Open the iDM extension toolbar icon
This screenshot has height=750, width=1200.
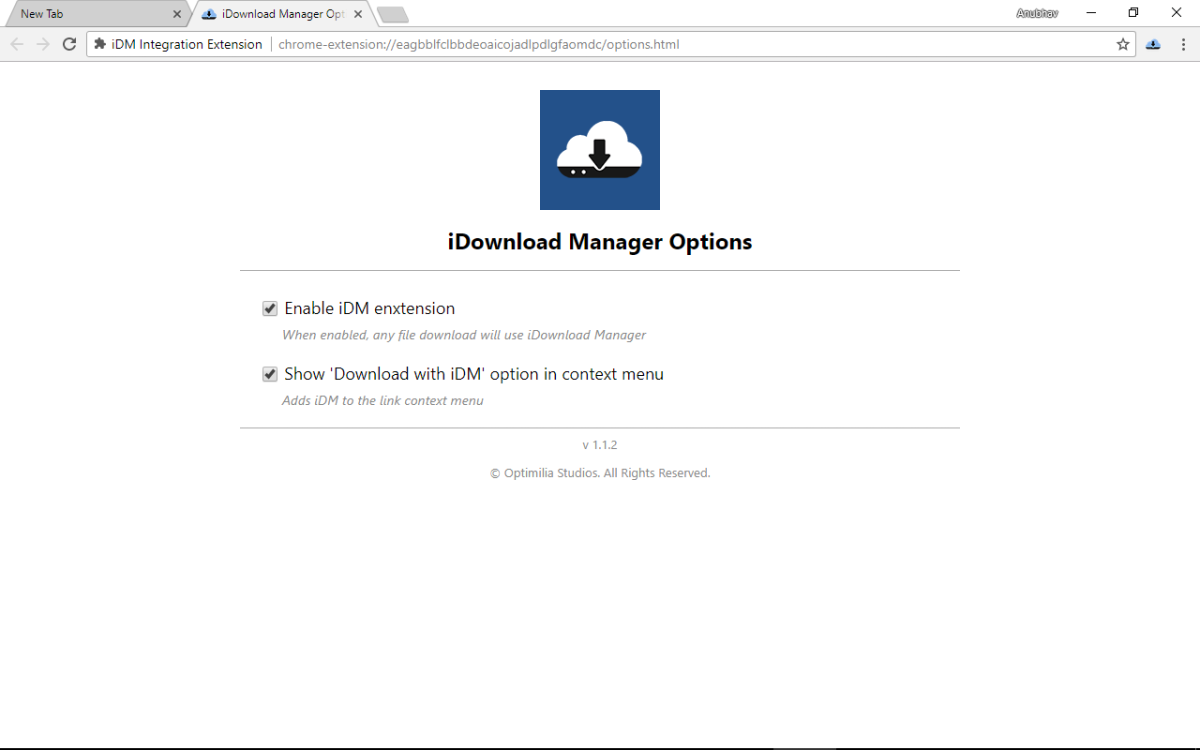(1153, 44)
